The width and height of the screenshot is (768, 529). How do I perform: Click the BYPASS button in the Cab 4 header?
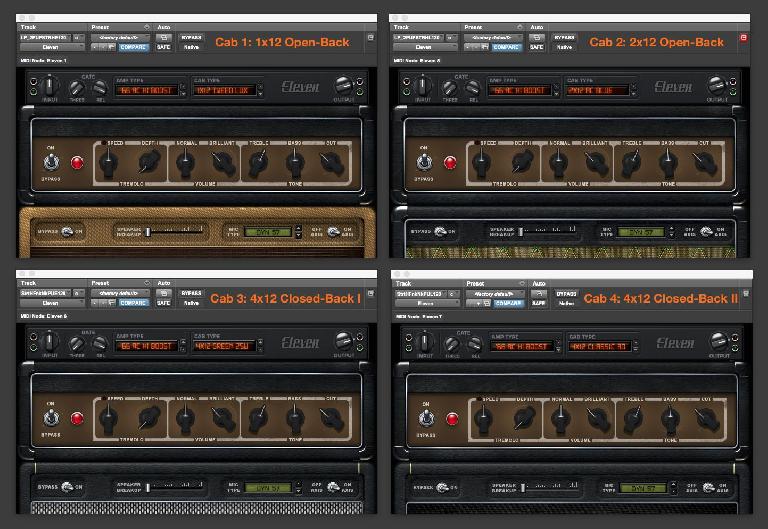click(x=566, y=294)
